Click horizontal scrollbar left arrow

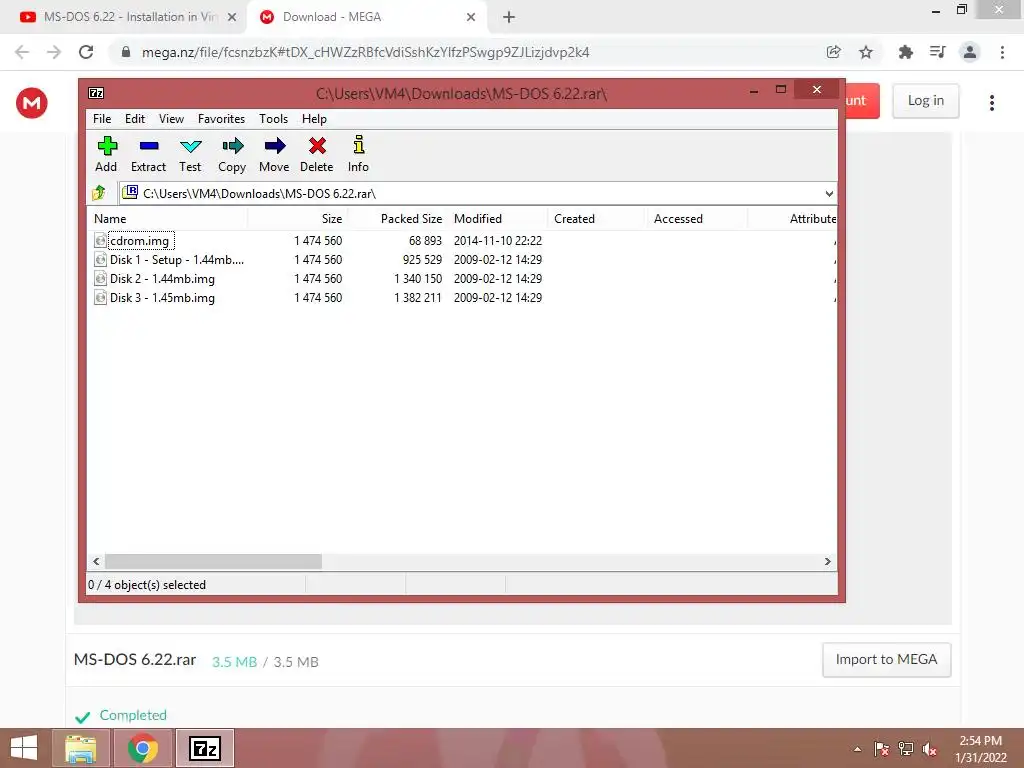[x=96, y=562]
